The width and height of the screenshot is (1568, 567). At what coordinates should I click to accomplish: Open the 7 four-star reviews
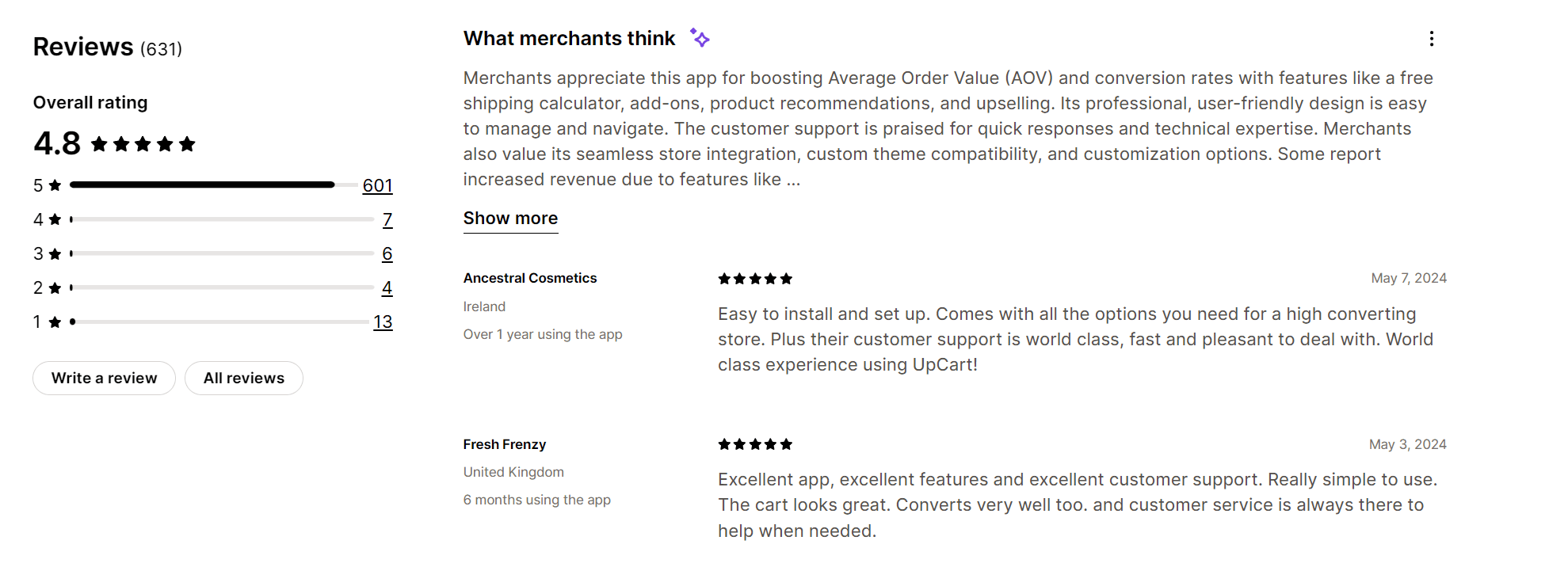tap(387, 219)
